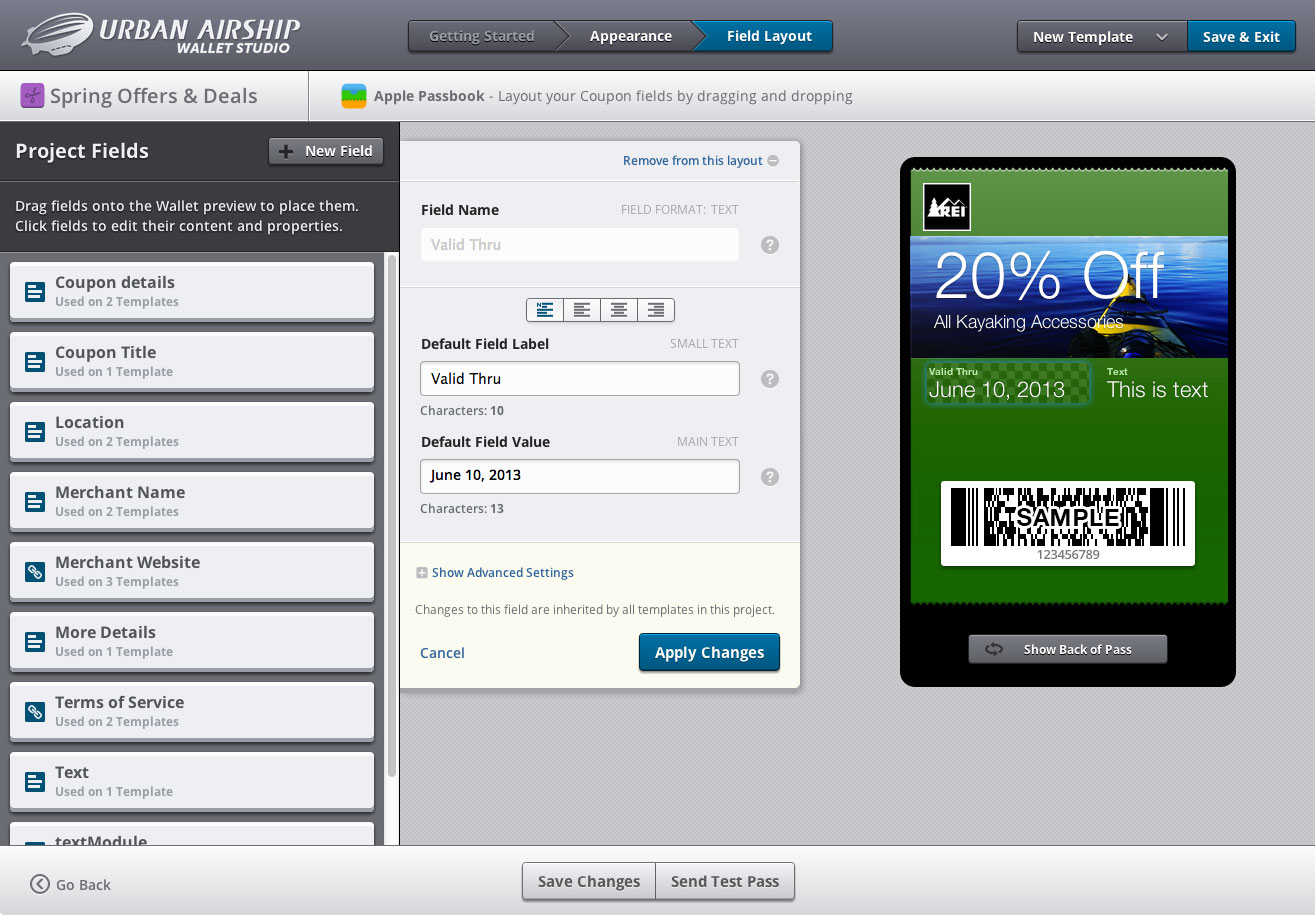Viewport: 1315px width, 915px height.
Task: Select the Terms of Service field card
Action: (192, 712)
